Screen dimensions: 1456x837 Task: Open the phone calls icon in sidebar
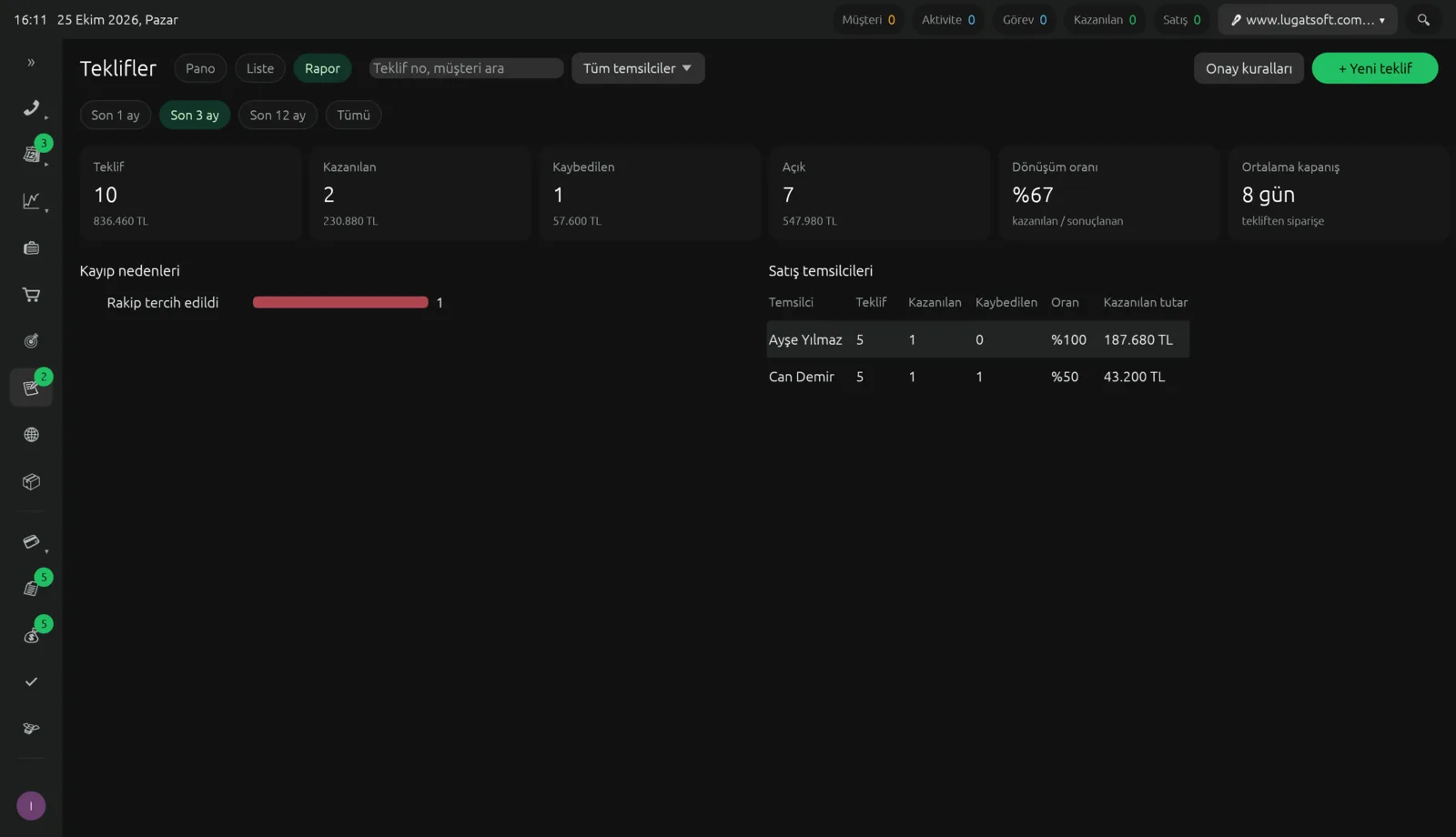(31, 108)
